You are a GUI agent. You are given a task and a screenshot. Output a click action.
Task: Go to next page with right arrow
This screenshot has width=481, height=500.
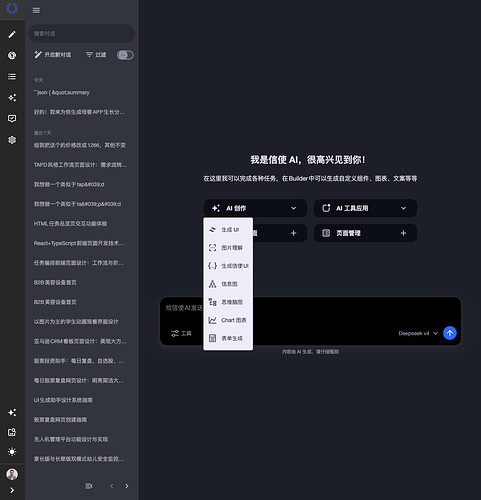point(127,486)
